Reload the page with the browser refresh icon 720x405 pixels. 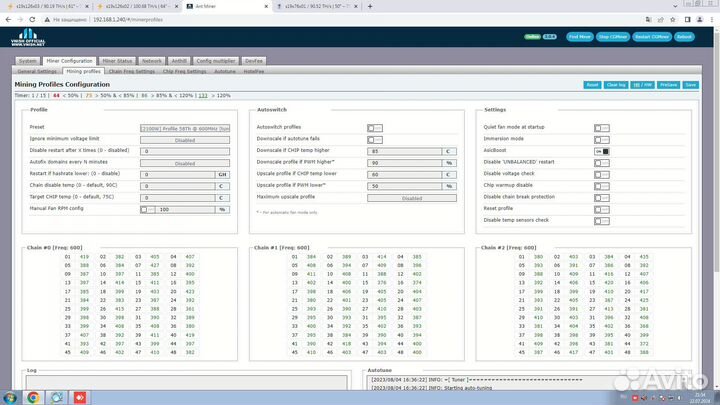pyautogui.click(x=33, y=19)
